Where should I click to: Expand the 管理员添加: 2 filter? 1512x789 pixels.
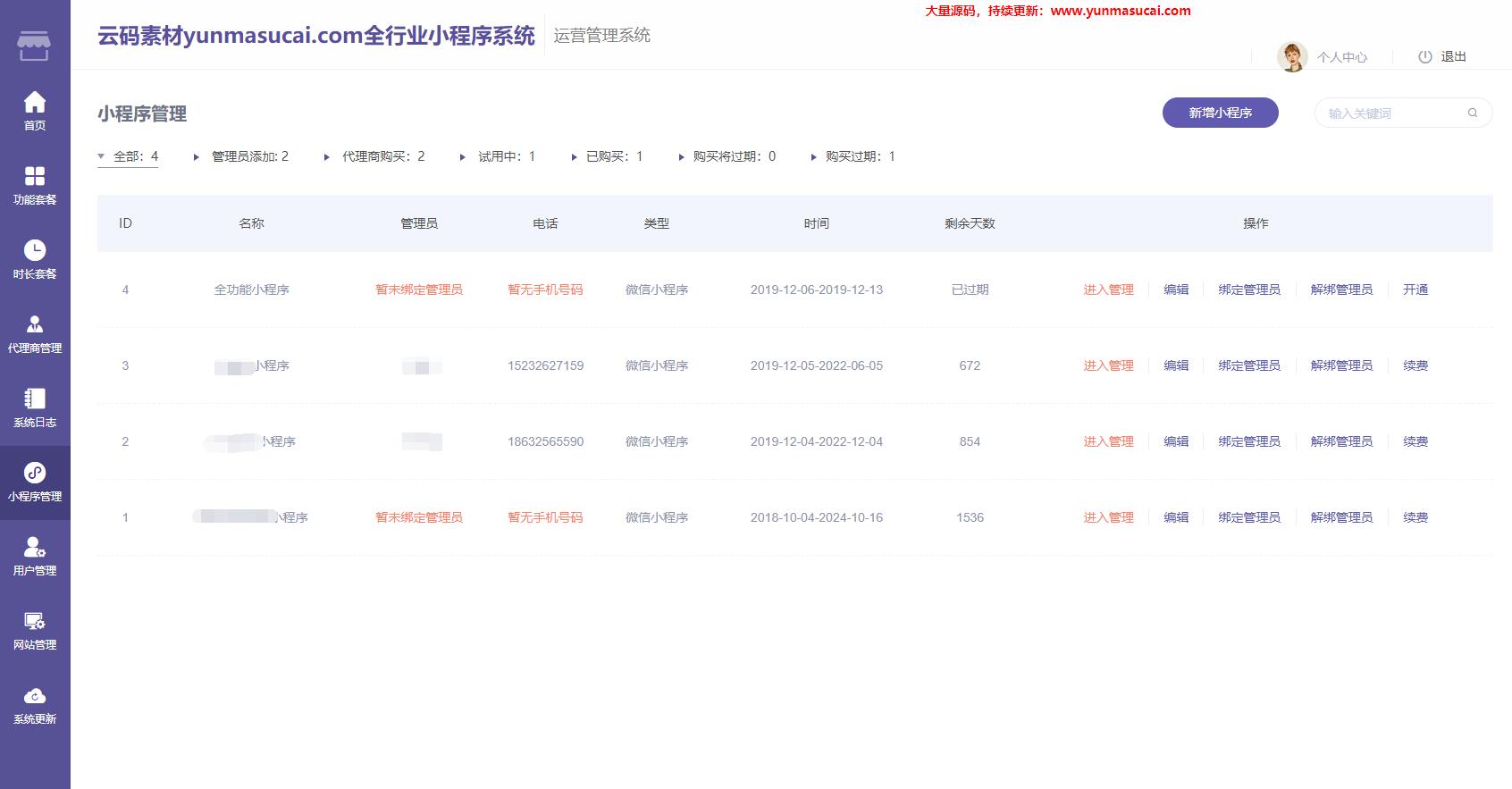tap(241, 156)
